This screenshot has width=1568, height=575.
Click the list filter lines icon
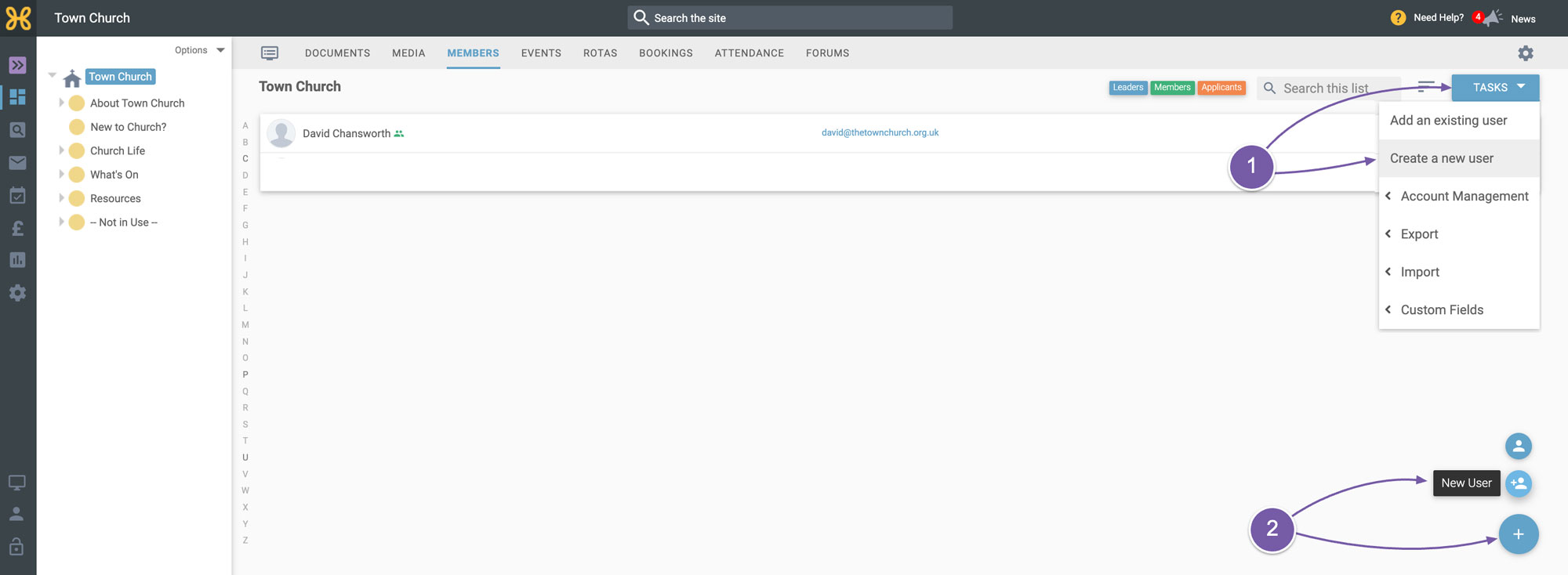tap(1426, 86)
